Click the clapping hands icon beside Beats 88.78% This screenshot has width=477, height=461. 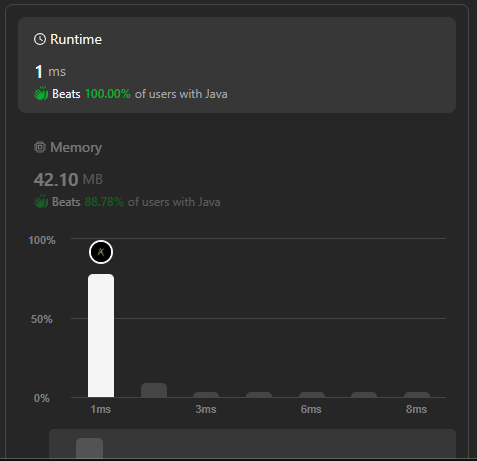[x=41, y=202]
